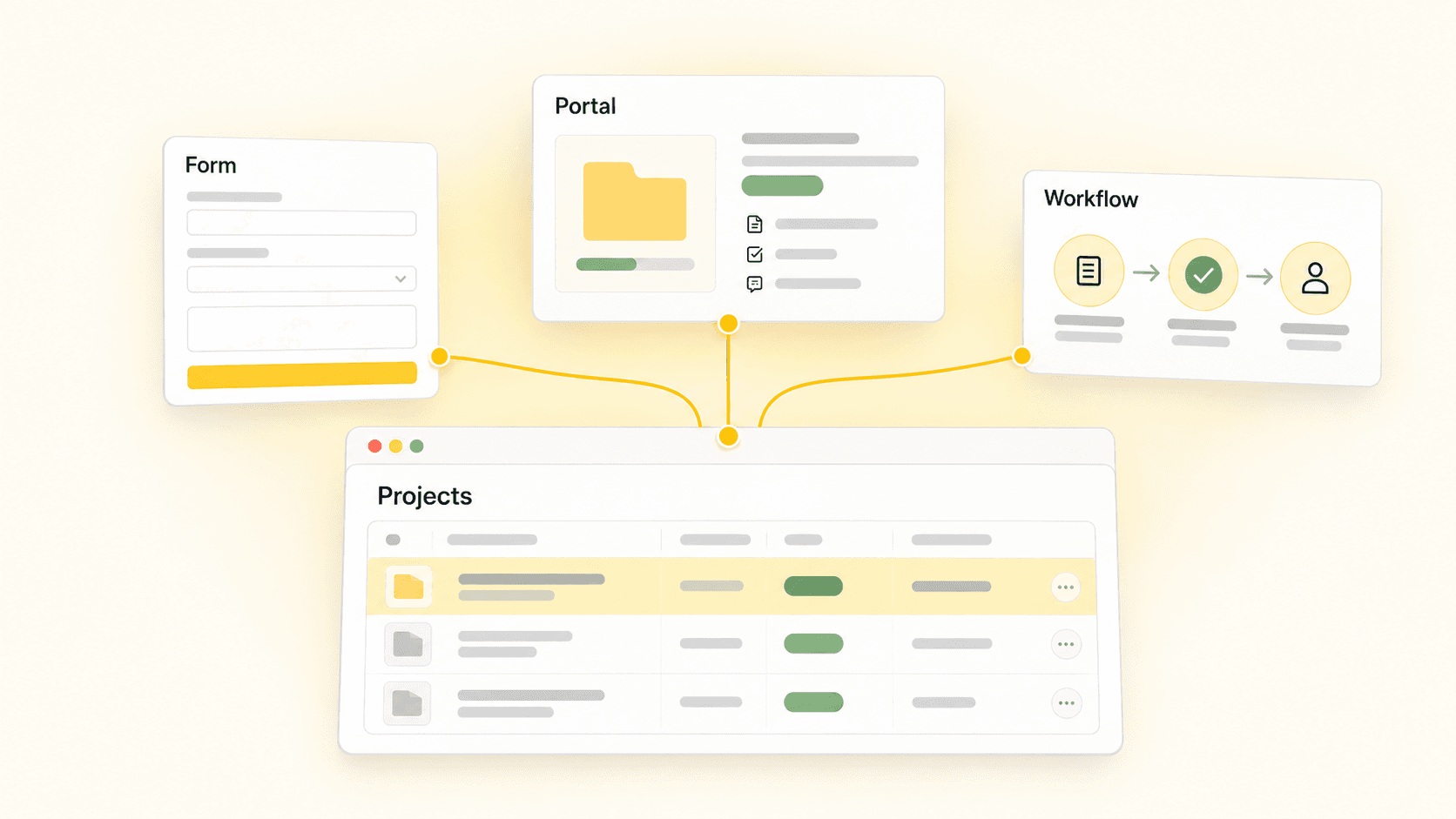Viewport: 1456px width, 819px height.
Task: Open more options for highlighted Projects row
Action: click(x=1066, y=587)
